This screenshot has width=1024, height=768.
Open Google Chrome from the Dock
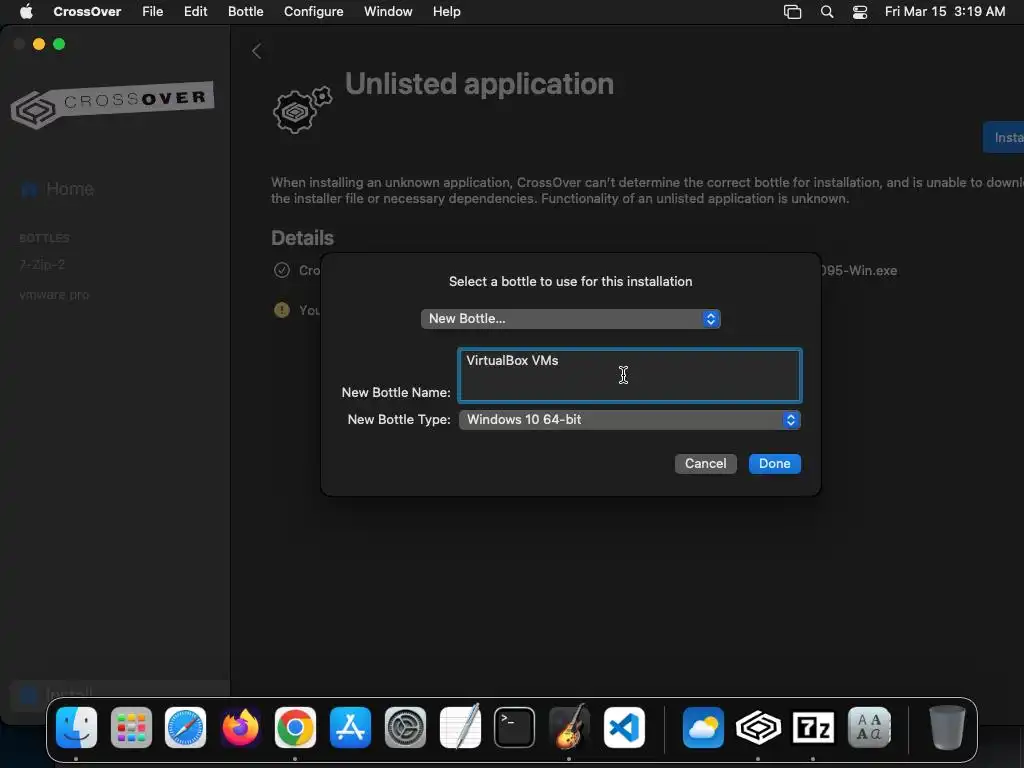pyautogui.click(x=295, y=728)
